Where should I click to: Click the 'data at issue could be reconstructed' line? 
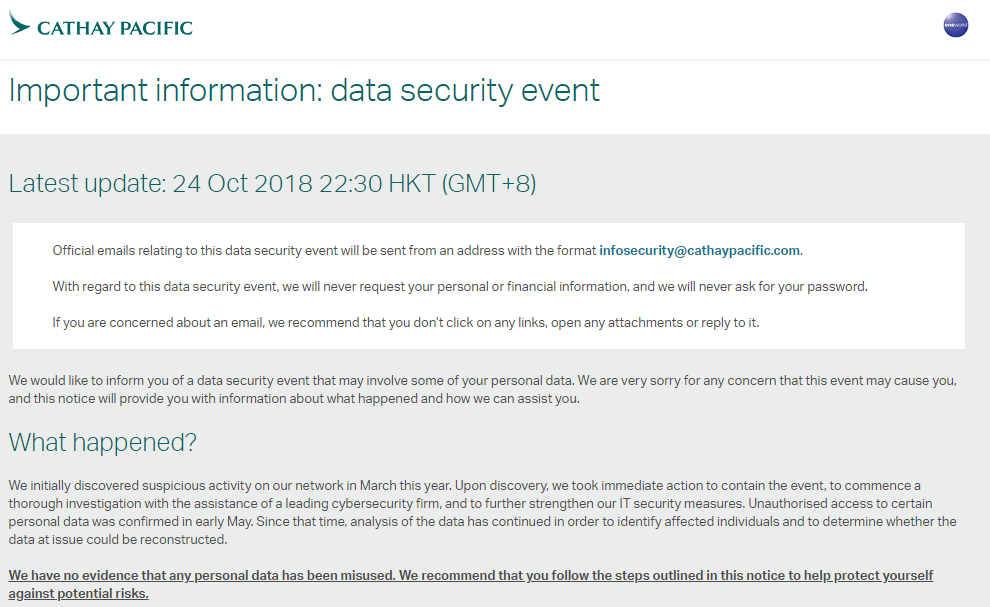117,539
